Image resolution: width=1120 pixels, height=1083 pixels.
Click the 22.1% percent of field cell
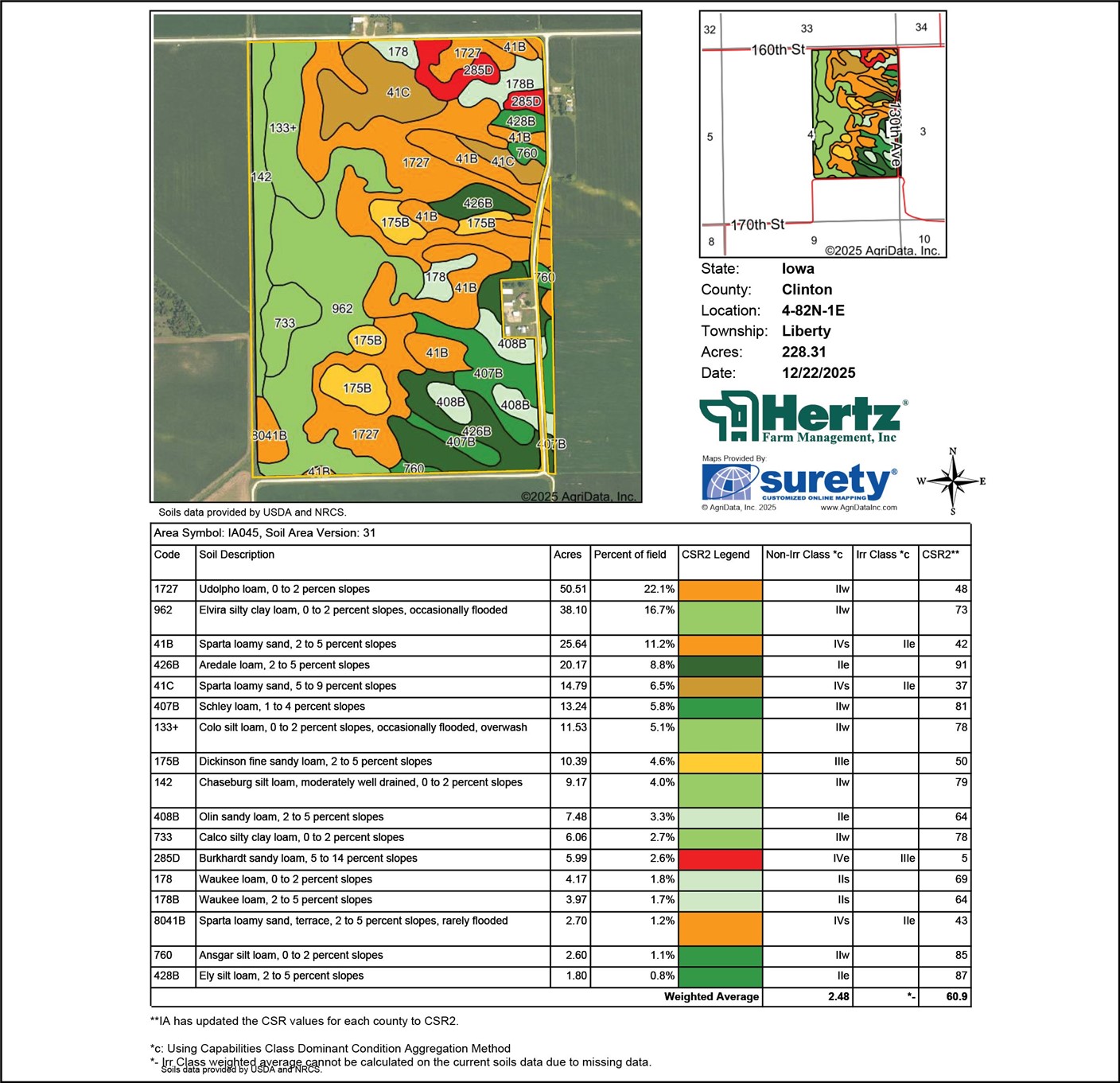point(659,590)
